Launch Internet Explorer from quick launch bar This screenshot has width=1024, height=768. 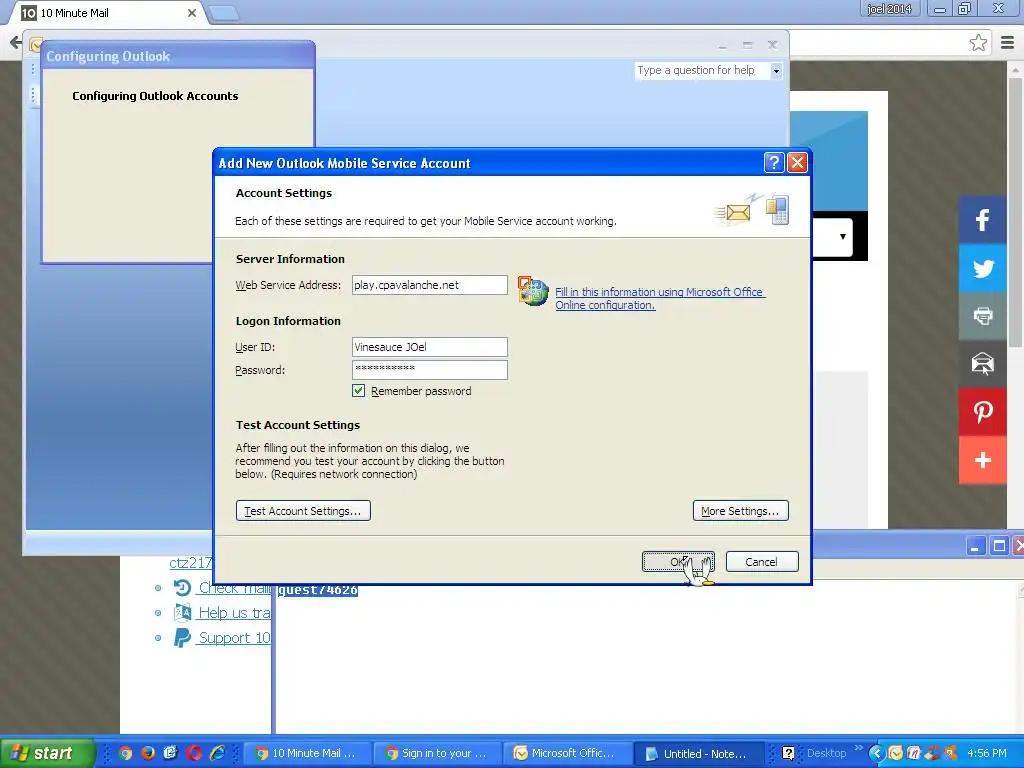pos(217,753)
